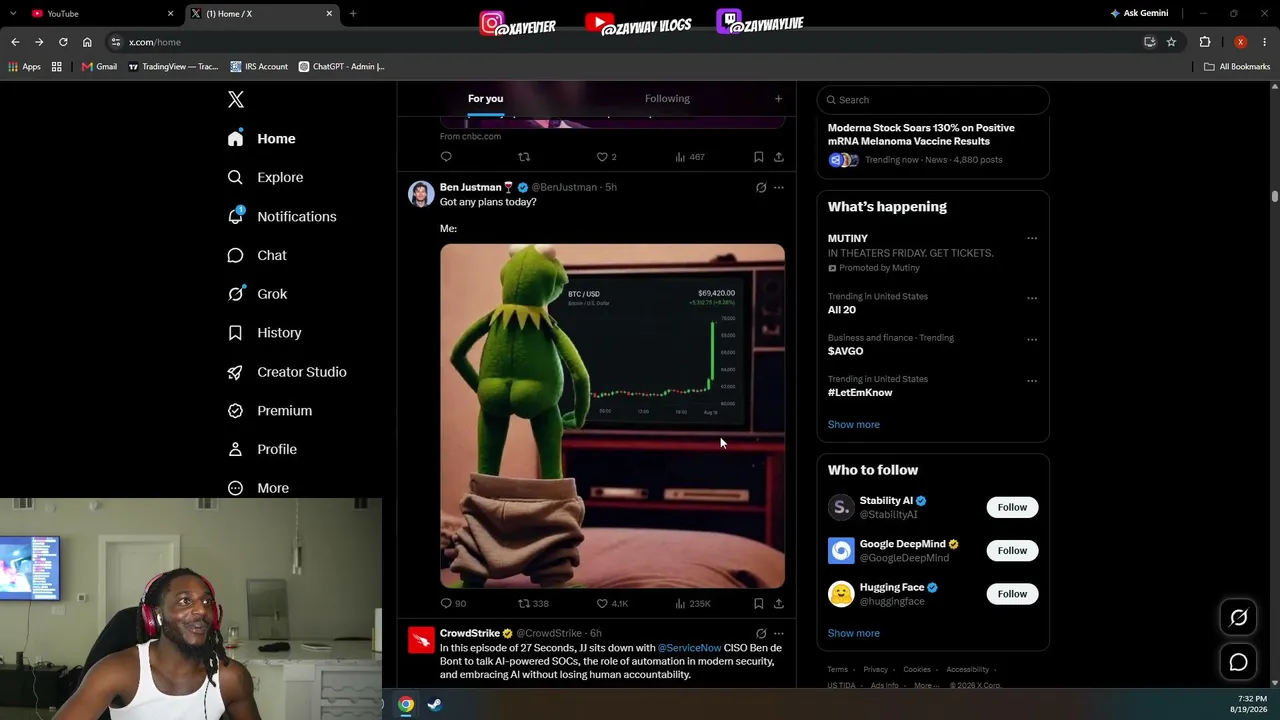
Task: Open more options on the CrowdStrike post
Action: tap(779, 633)
